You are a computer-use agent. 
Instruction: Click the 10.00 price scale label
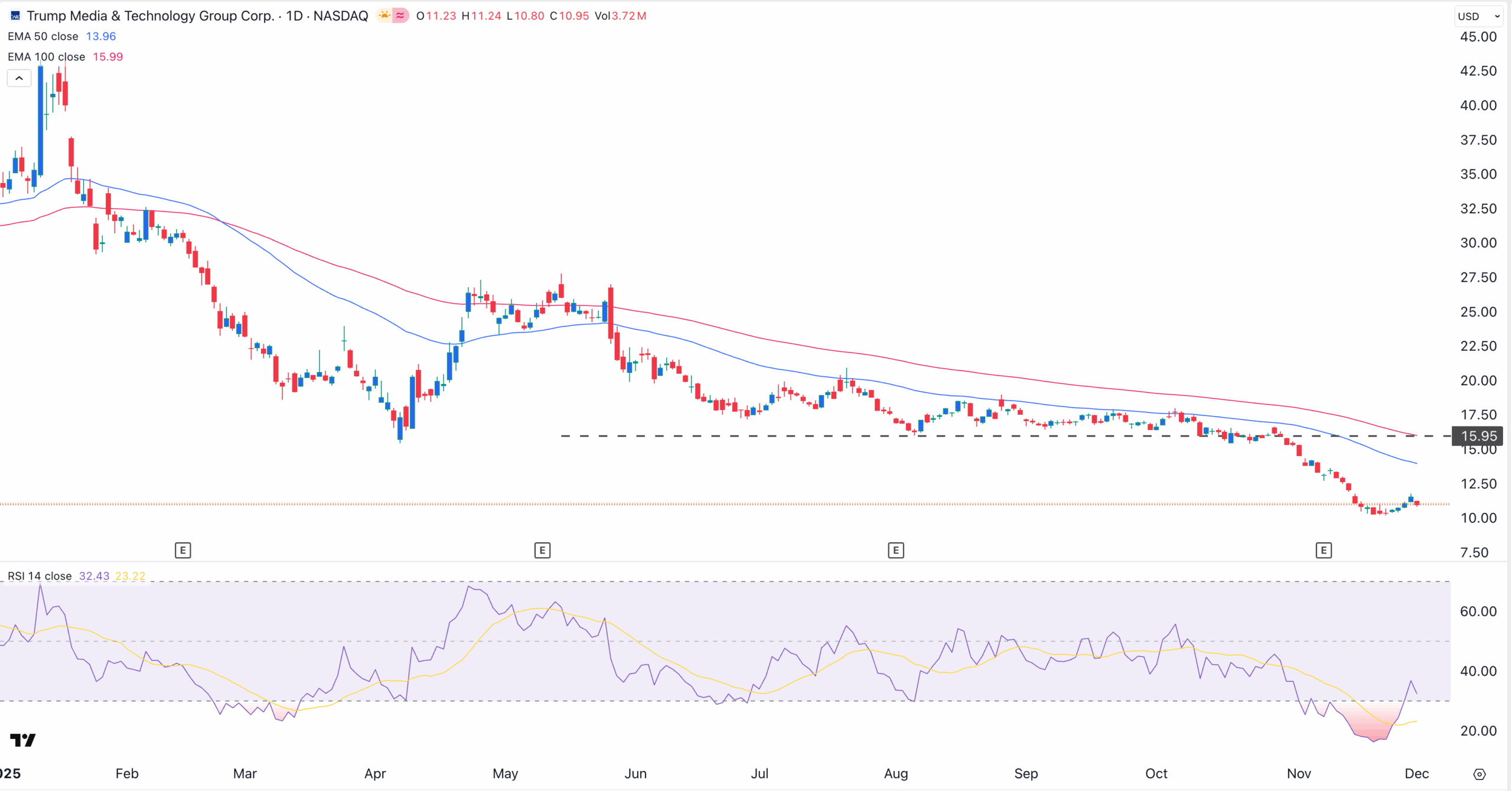pyautogui.click(x=1478, y=518)
